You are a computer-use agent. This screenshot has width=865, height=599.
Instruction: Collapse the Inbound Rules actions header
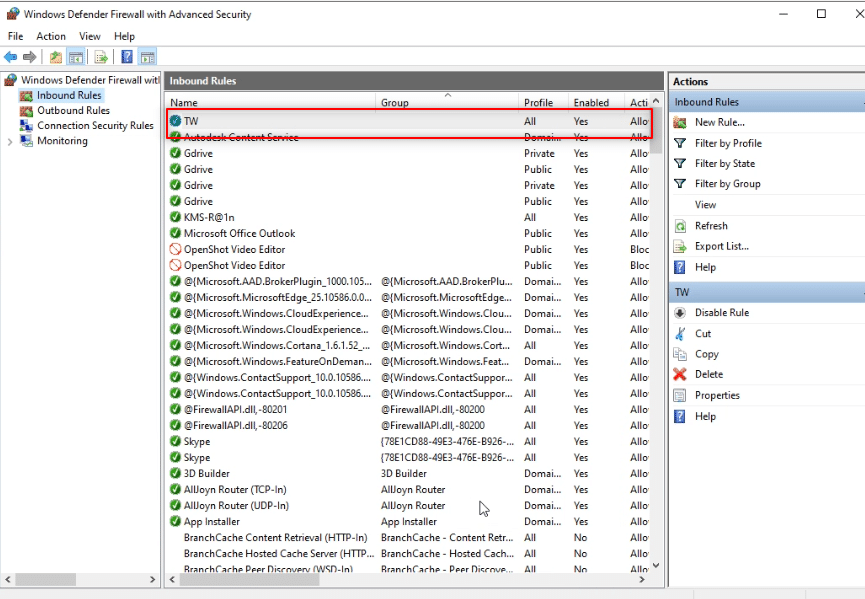tap(767, 102)
